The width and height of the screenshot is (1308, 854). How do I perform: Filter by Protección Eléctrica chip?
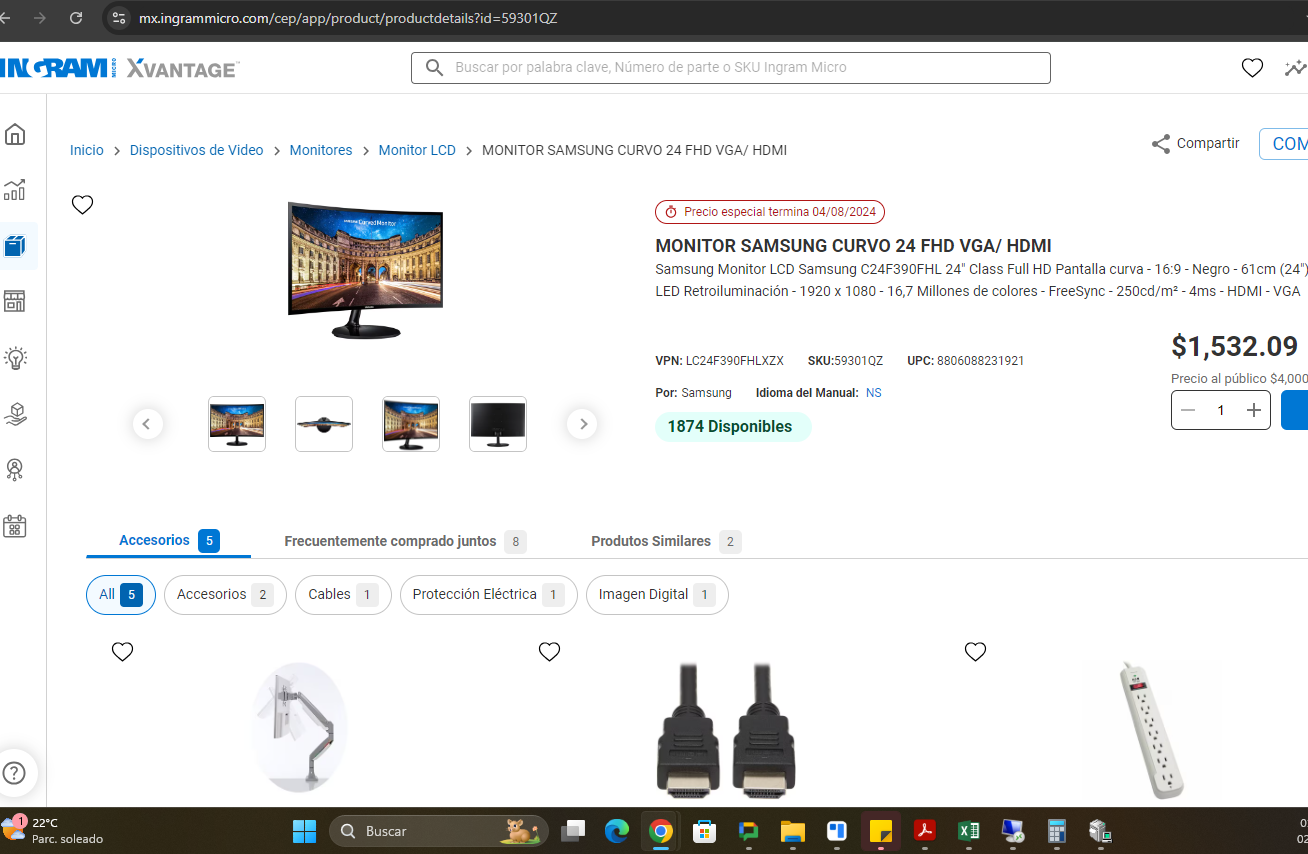click(488, 594)
